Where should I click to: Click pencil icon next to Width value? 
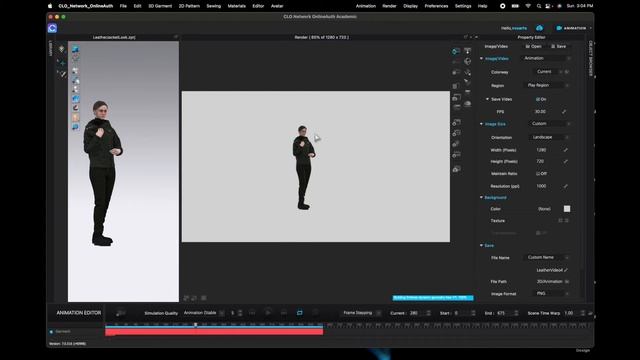pyautogui.click(x=565, y=150)
